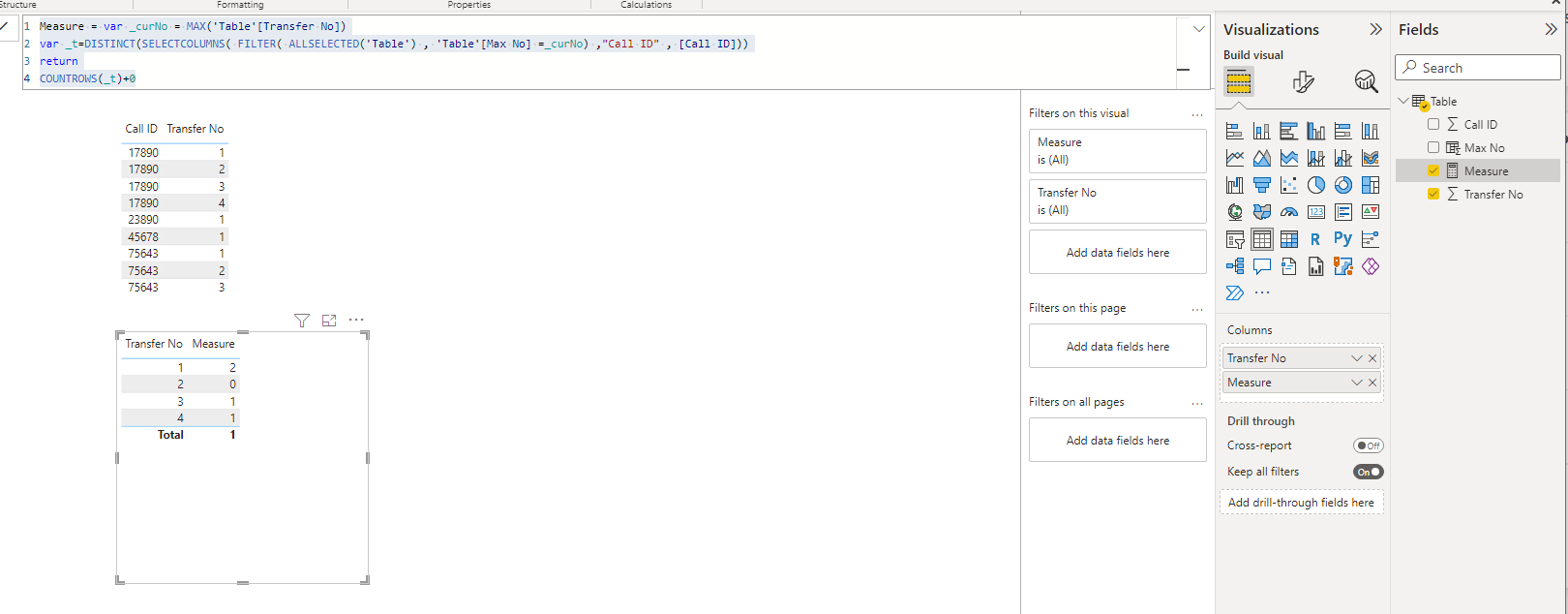Choose the Area chart visual
The width and height of the screenshot is (1568, 614).
1262,158
